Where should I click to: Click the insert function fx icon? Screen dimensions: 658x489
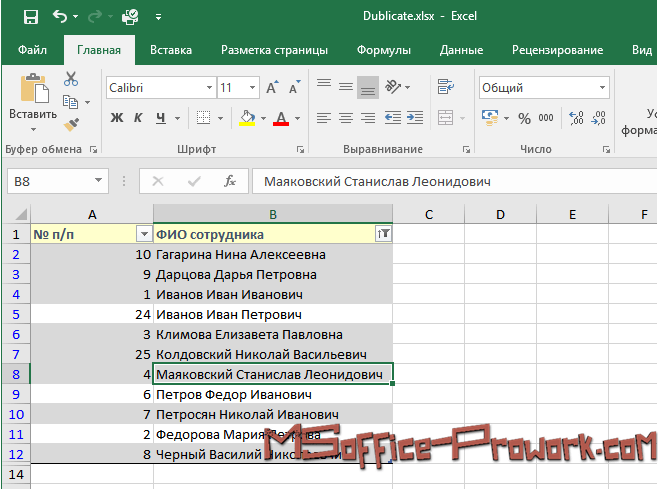point(230,181)
